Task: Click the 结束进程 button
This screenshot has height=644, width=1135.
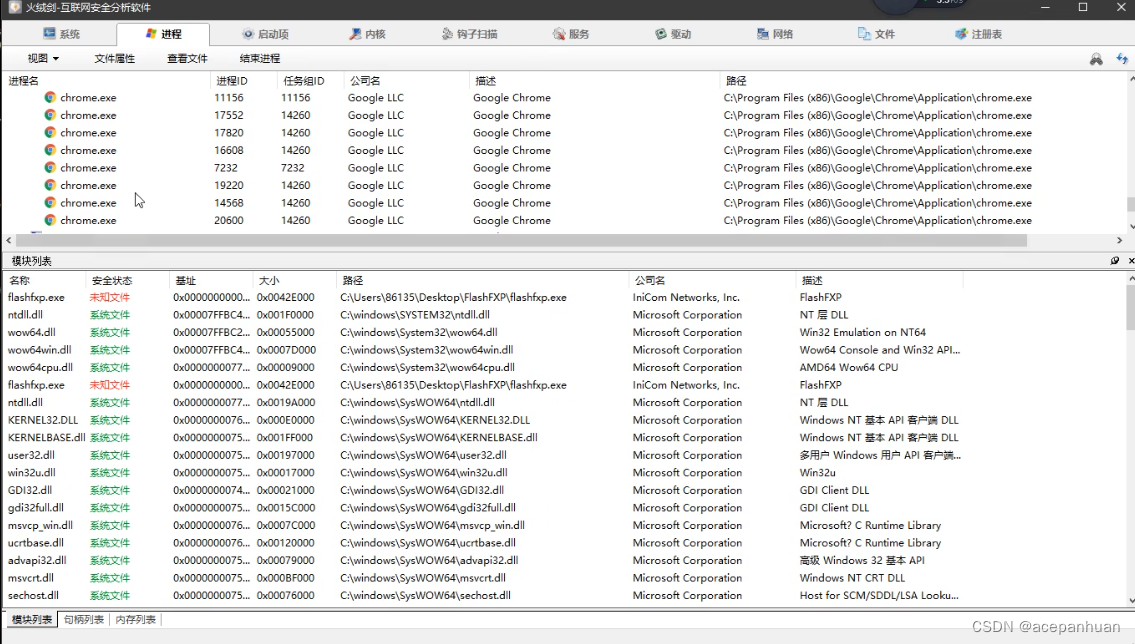Action: pyautogui.click(x=260, y=59)
